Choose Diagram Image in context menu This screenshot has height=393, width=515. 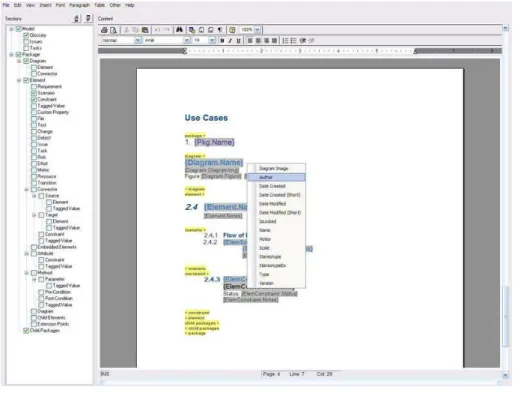(276, 169)
